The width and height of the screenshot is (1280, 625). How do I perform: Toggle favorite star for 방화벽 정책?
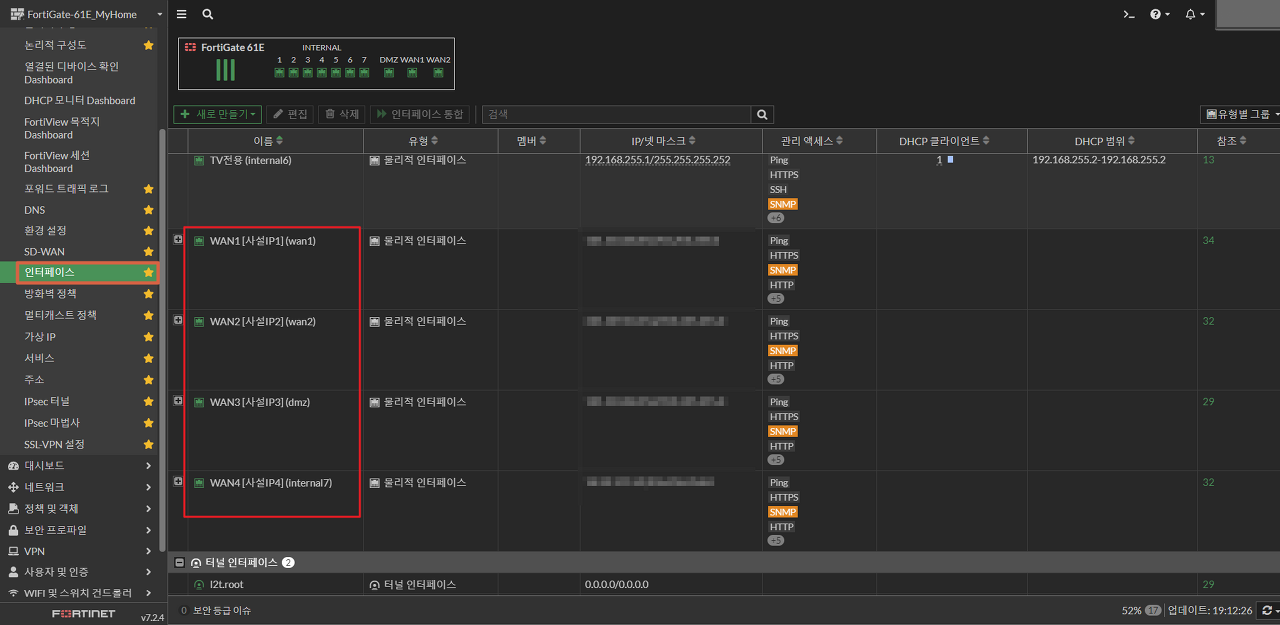click(x=148, y=294)
